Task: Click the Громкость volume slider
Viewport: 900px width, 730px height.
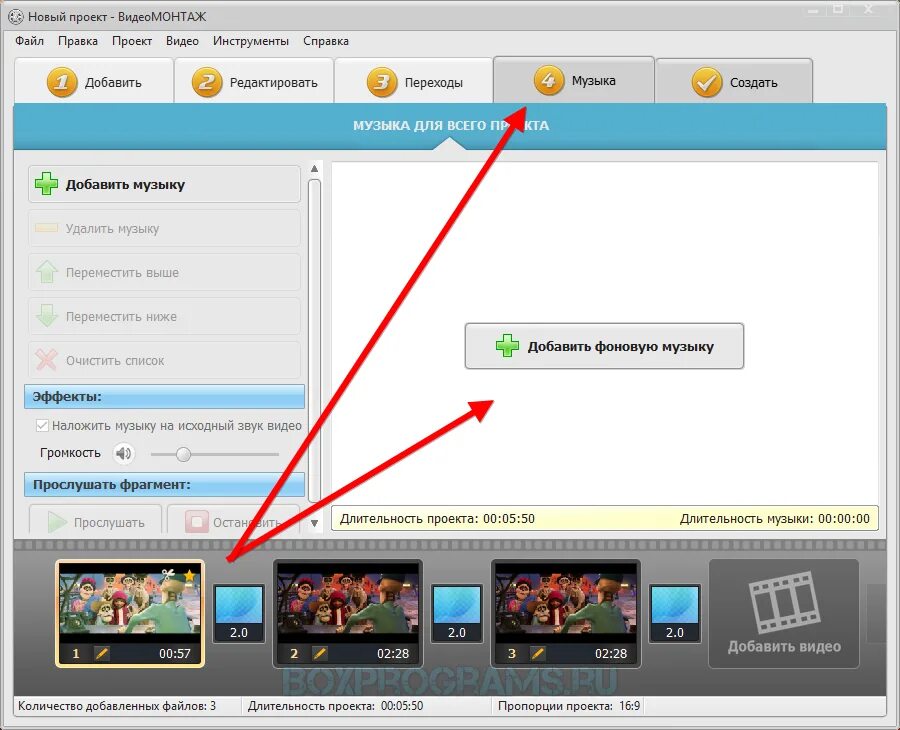Action: [x=215, y=454]
